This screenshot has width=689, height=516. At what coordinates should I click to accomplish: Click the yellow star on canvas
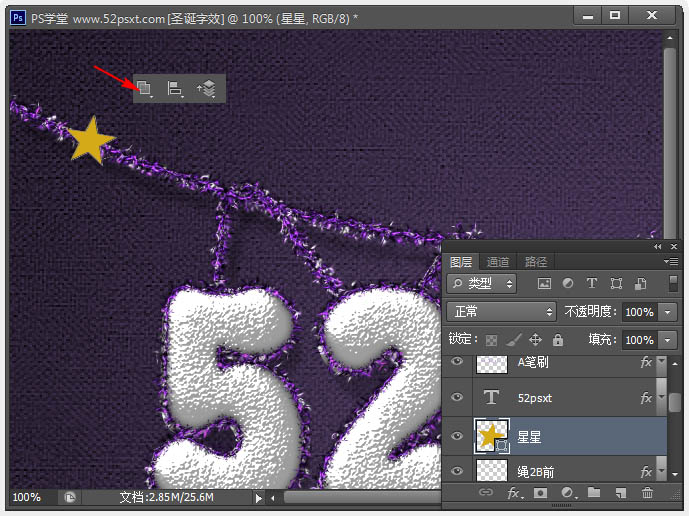91,141
